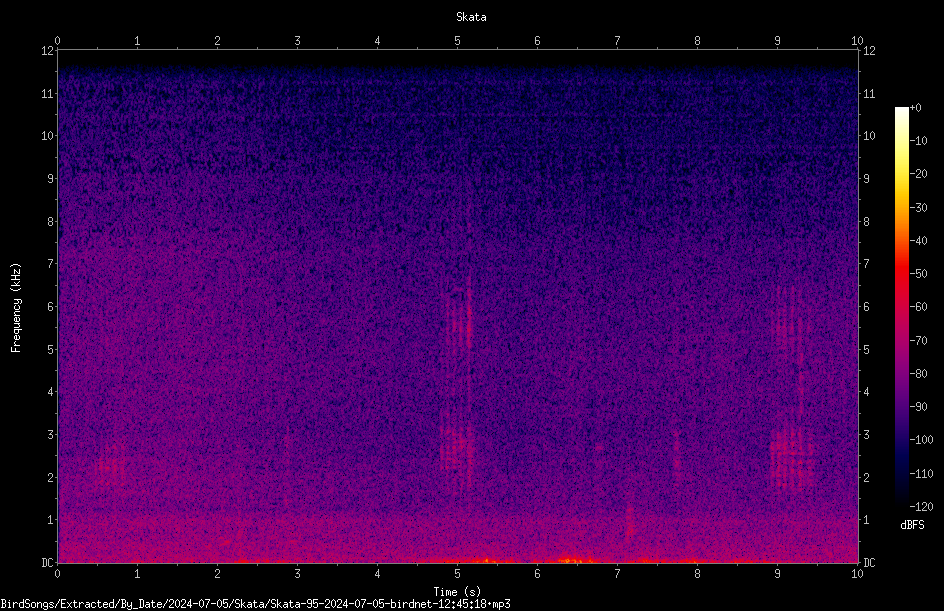Click '2' on the top time axis

217,41
